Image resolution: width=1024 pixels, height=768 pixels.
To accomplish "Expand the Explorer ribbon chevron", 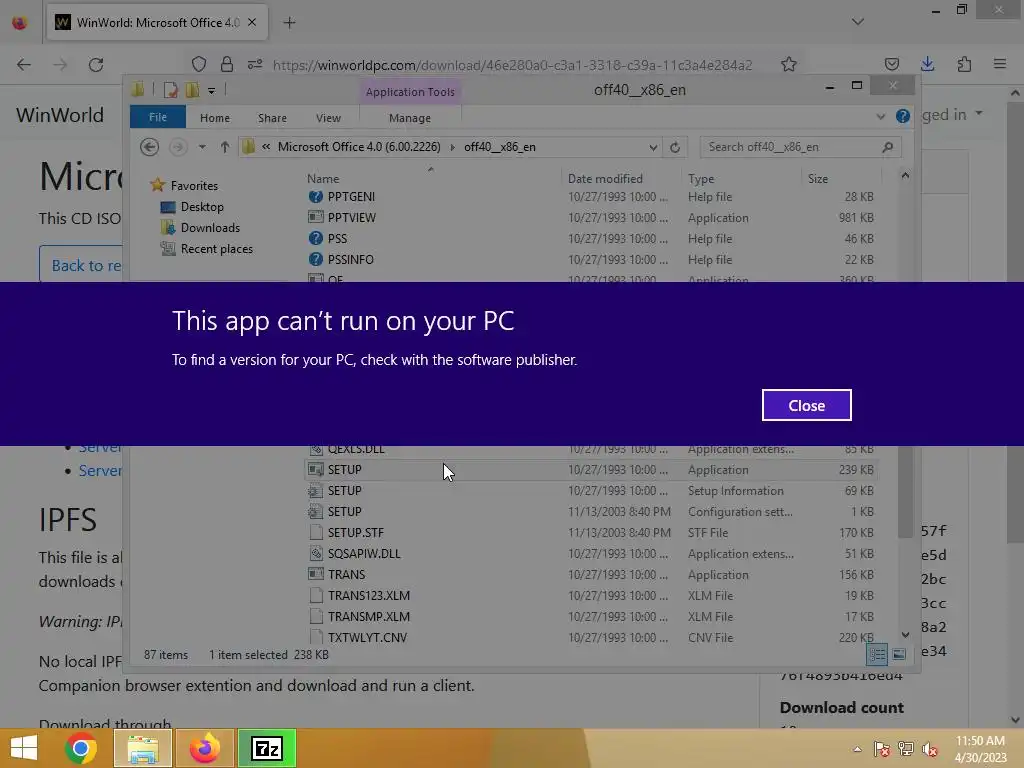I will coord(880,117).
